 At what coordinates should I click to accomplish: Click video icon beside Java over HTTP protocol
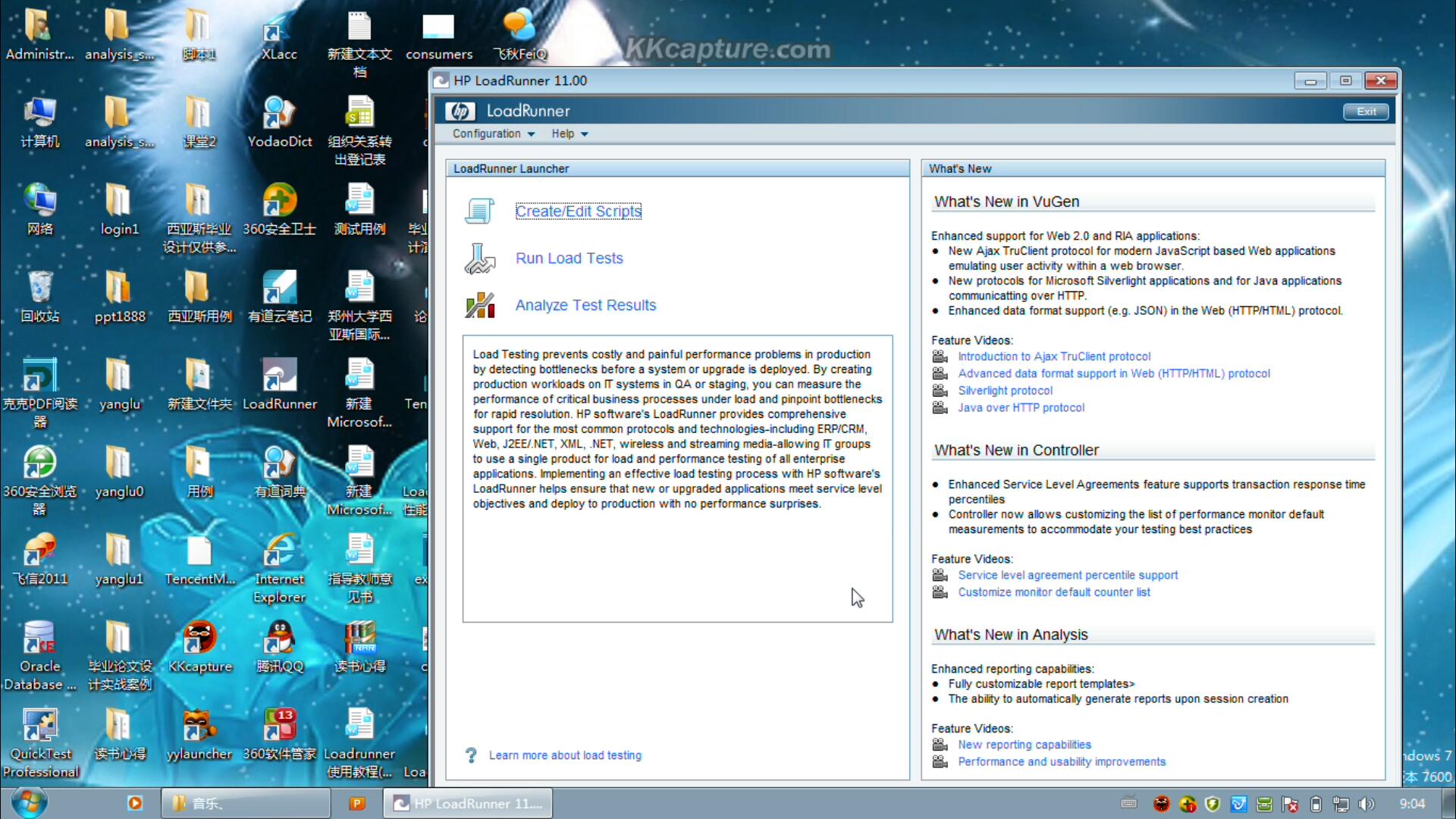pos(940,407)
